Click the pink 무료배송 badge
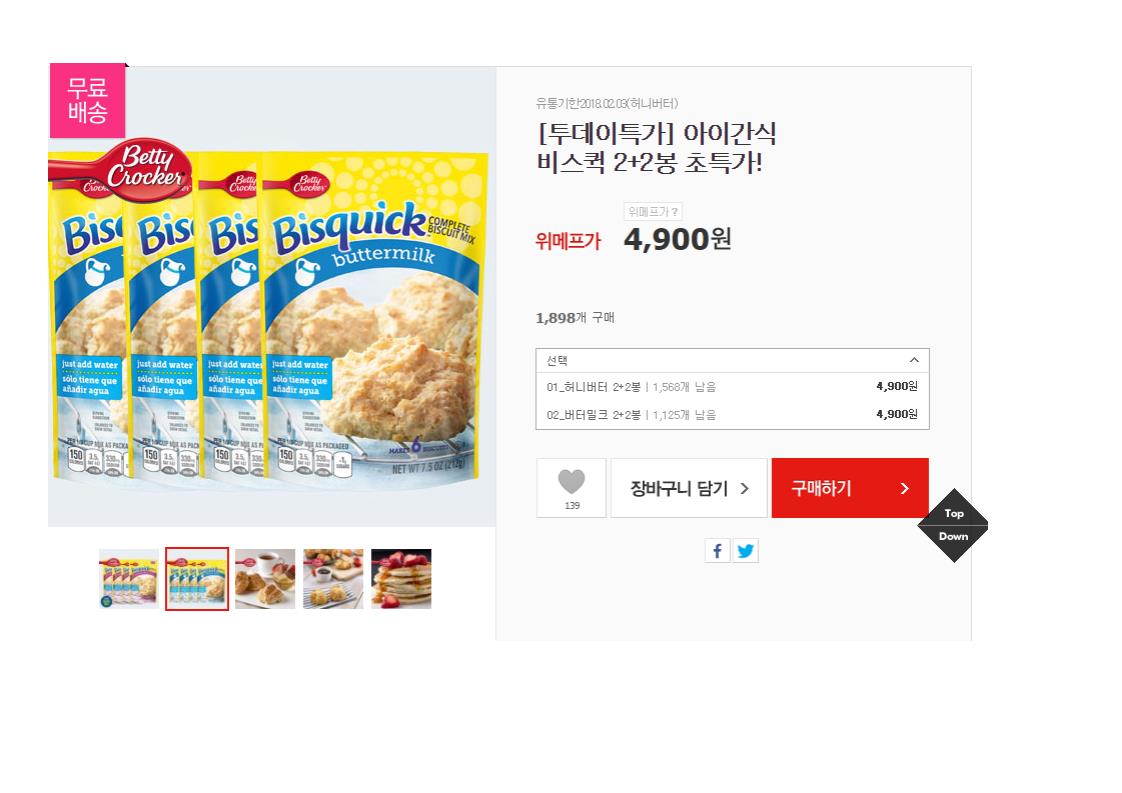 tap(87, 100)
